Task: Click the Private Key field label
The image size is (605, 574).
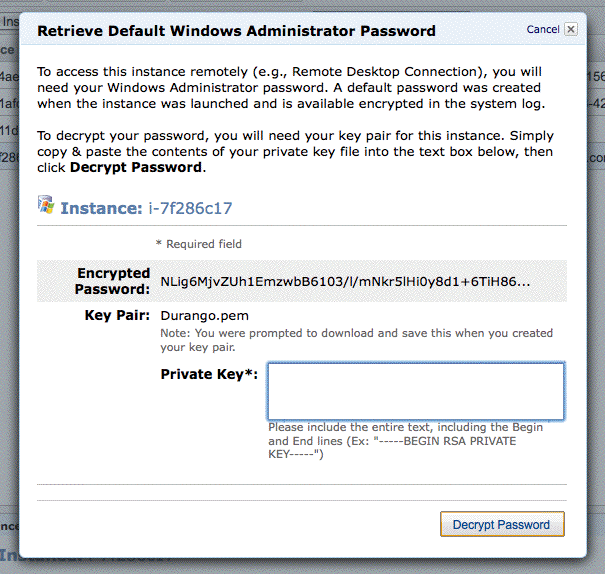Action: pos(209,374)
